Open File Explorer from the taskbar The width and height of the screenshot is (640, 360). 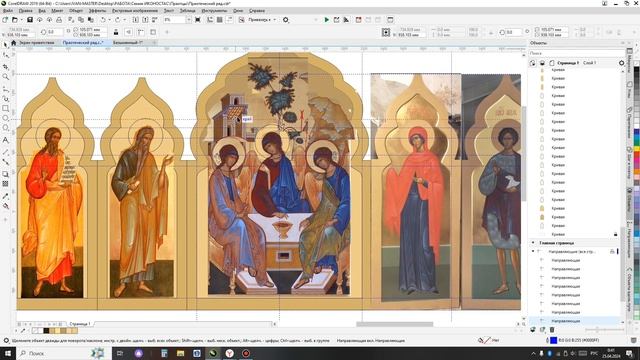180,353
